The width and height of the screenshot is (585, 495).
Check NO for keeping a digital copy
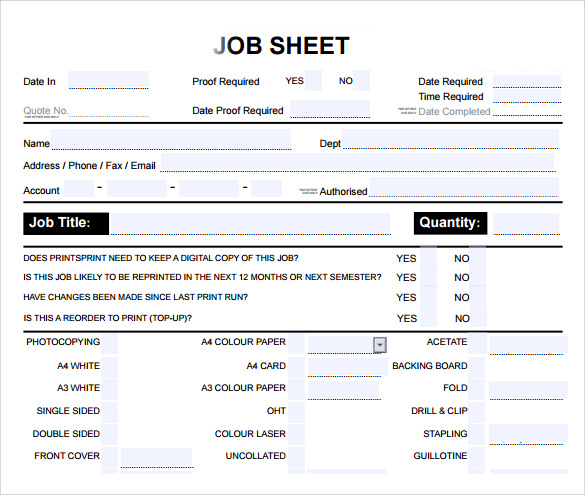tap(478, 256)
